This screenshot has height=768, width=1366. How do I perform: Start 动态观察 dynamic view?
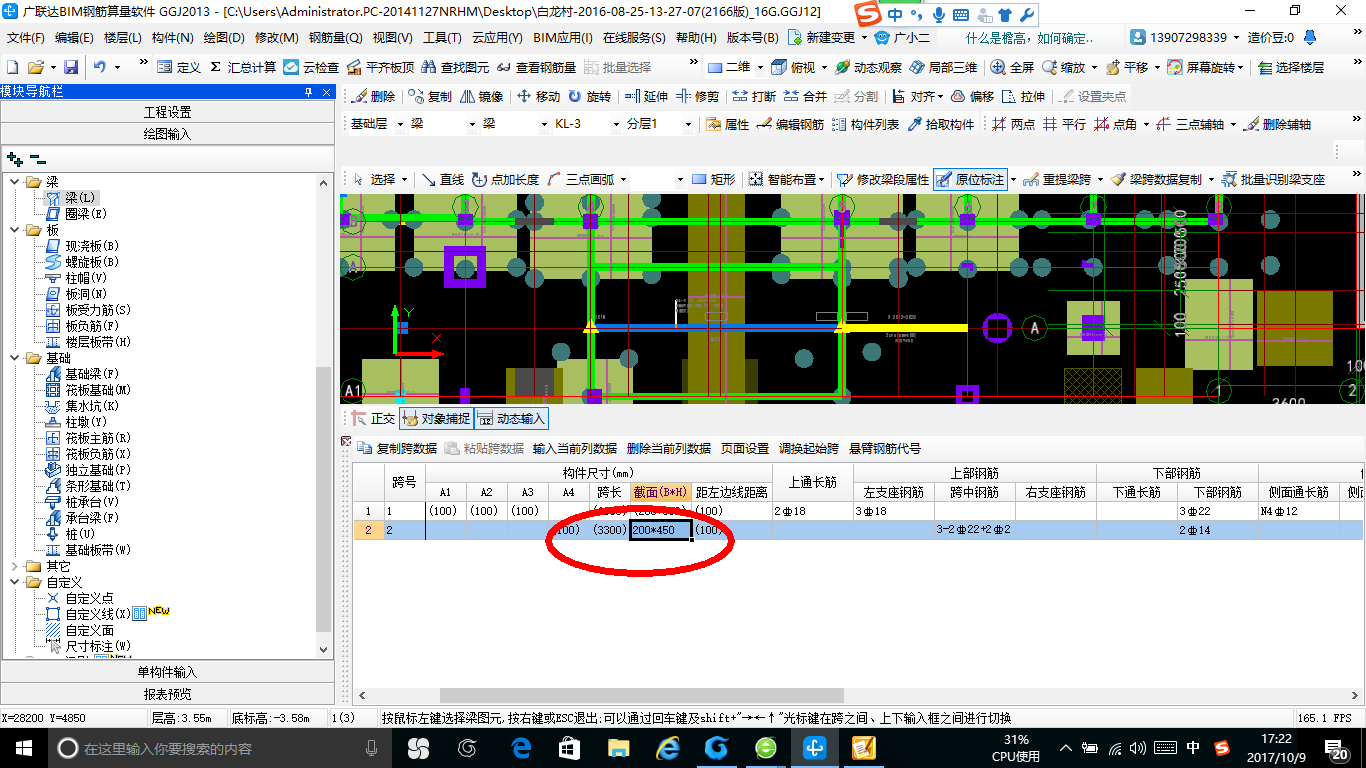(868, 67)
